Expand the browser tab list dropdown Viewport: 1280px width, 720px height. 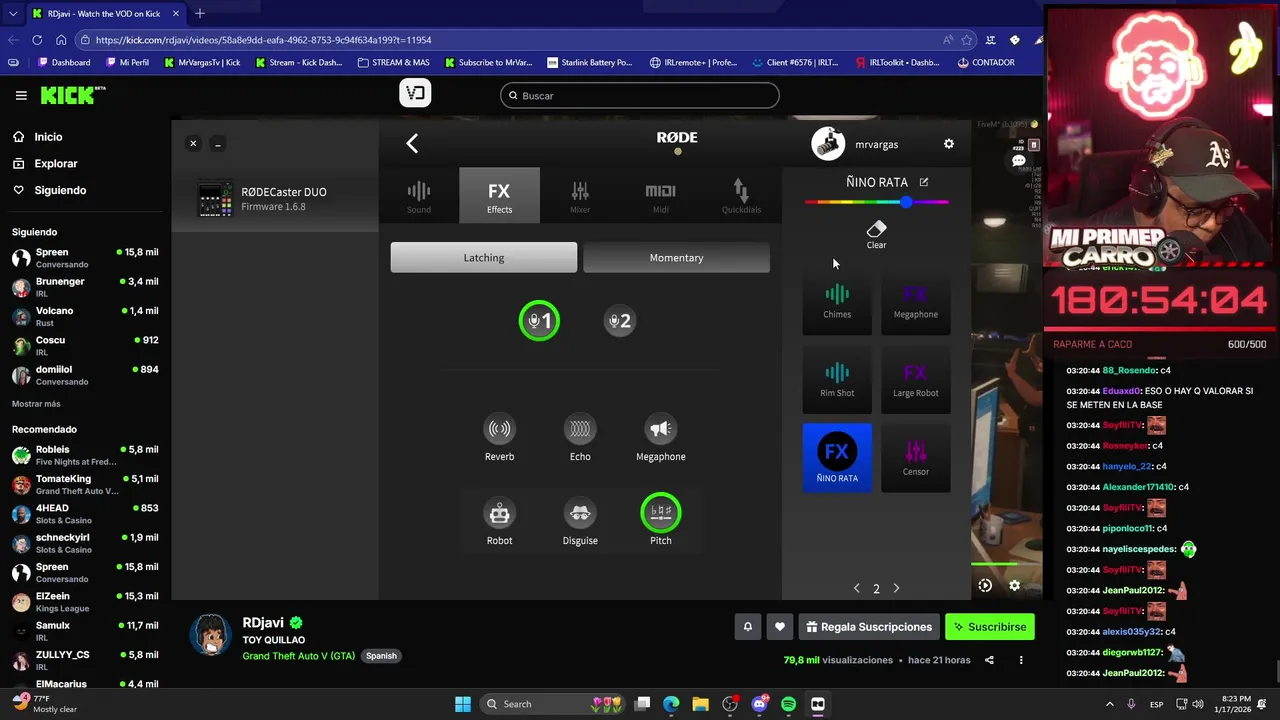coord(13,14)
